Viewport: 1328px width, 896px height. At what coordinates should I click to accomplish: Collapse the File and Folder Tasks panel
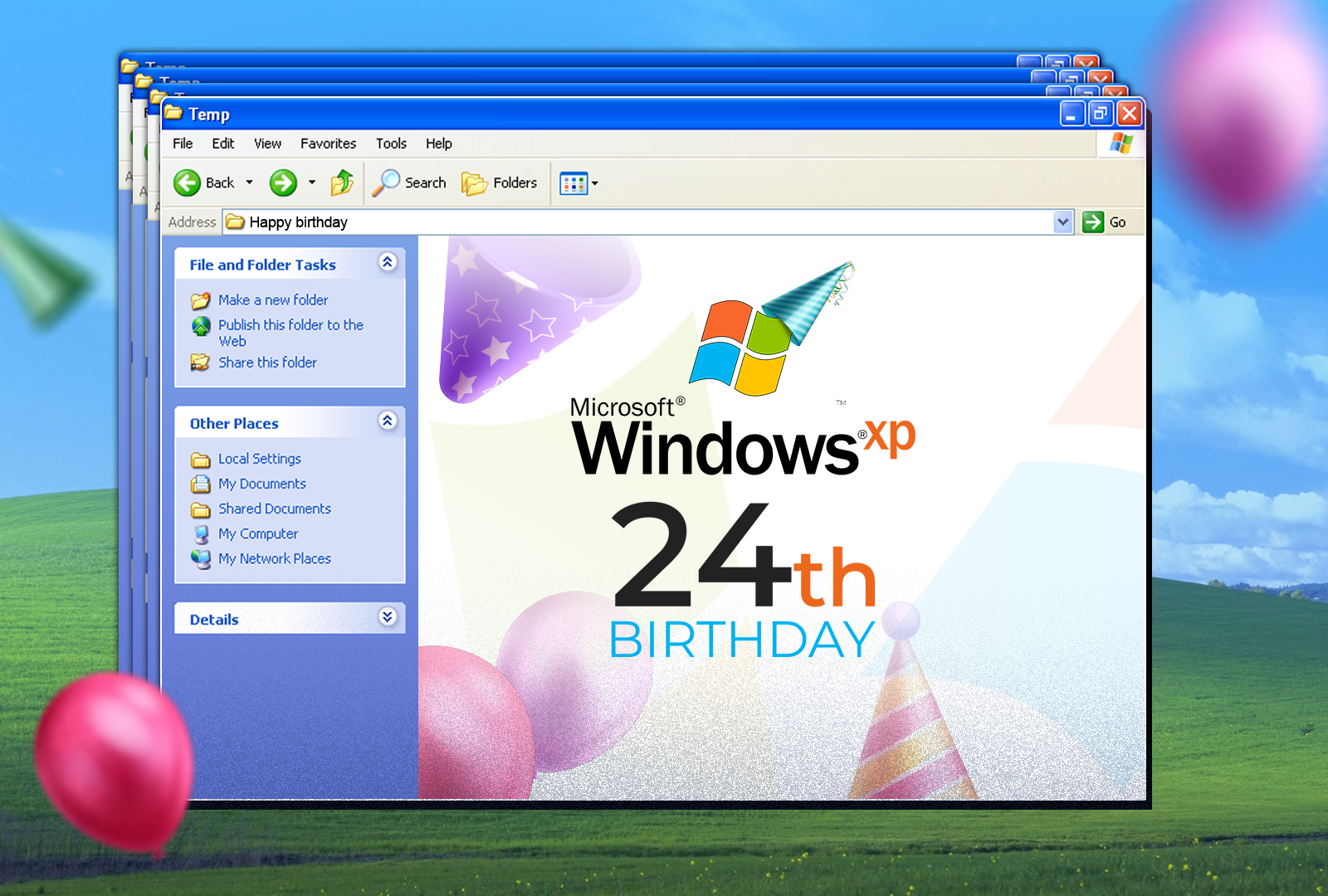[387, 262]
